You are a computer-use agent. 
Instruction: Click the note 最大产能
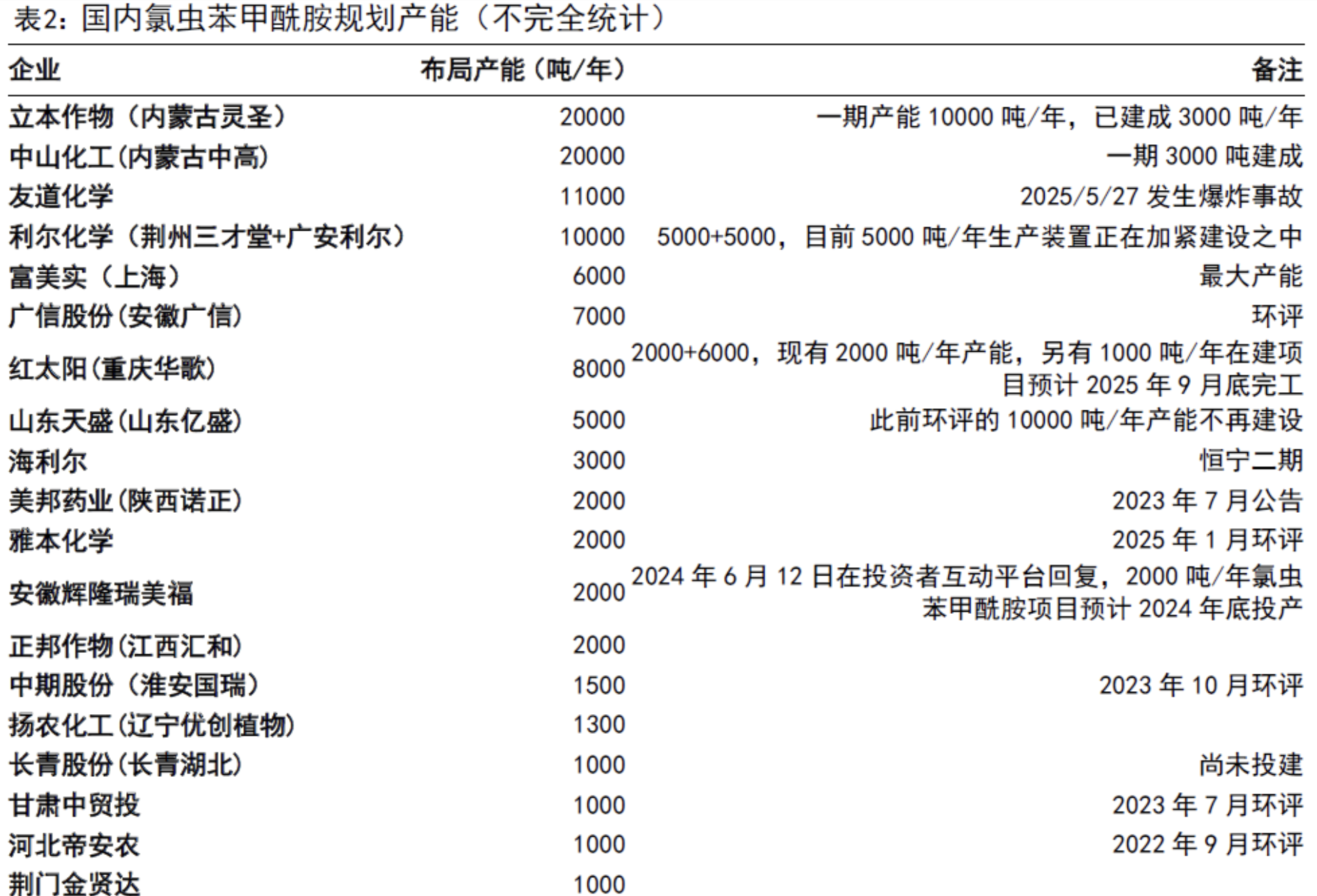(1251, 276)
